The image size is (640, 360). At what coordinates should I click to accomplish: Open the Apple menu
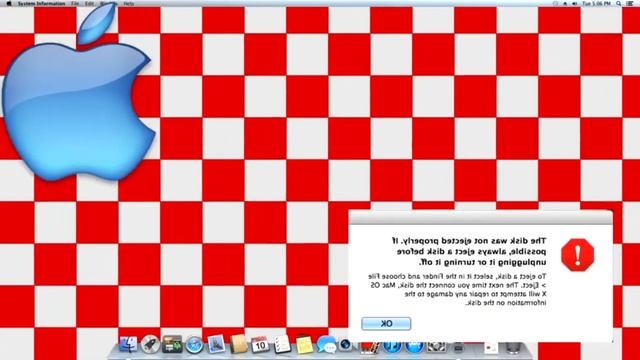click(9, 3)
